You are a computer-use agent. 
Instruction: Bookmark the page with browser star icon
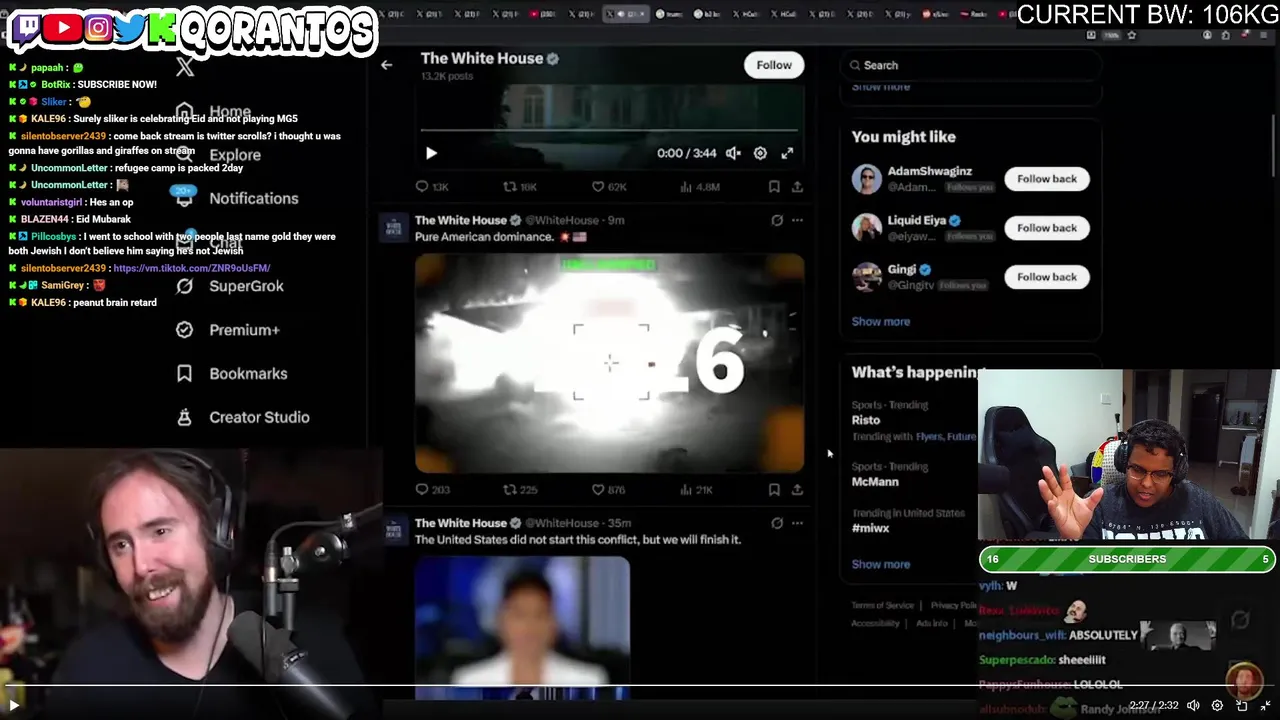tap(1131, 35)
